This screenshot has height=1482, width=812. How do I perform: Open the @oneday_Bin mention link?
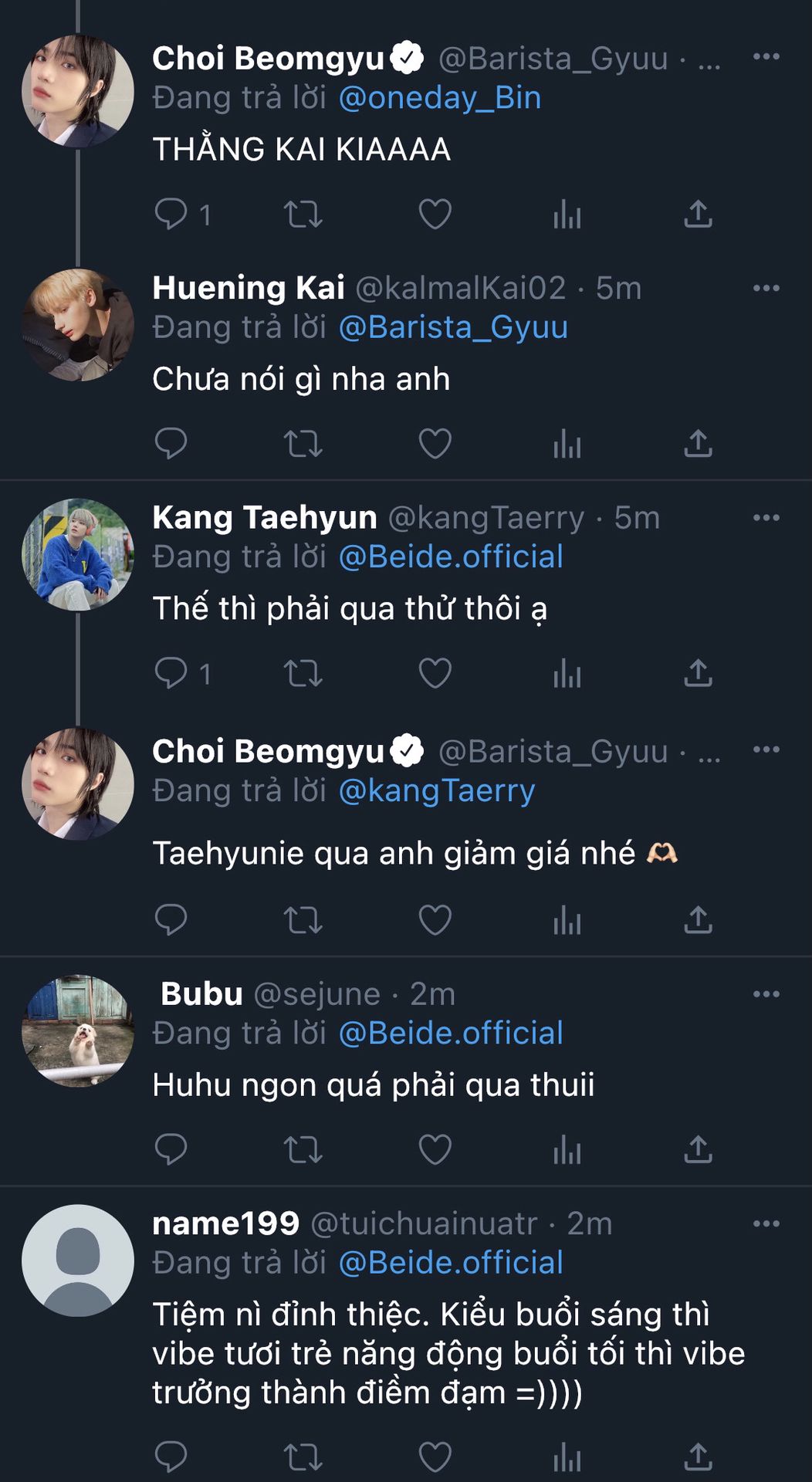(440, 98)
